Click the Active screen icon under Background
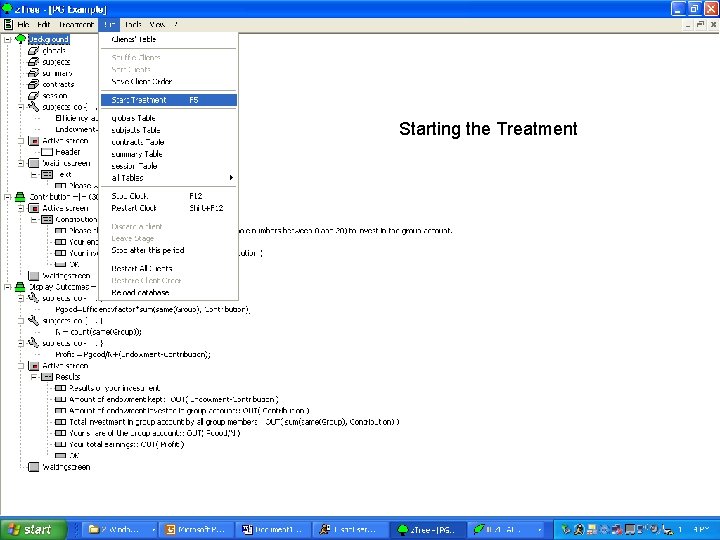 pos(33,141)
